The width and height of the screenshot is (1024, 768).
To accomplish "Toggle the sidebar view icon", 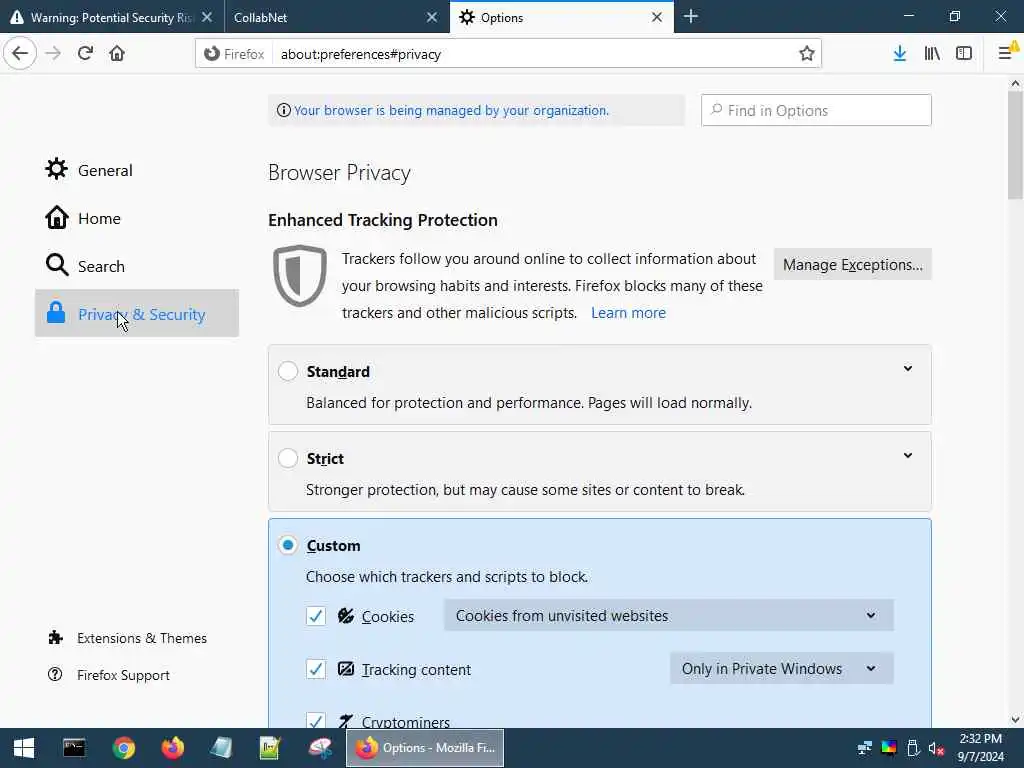I will [964, 54].
